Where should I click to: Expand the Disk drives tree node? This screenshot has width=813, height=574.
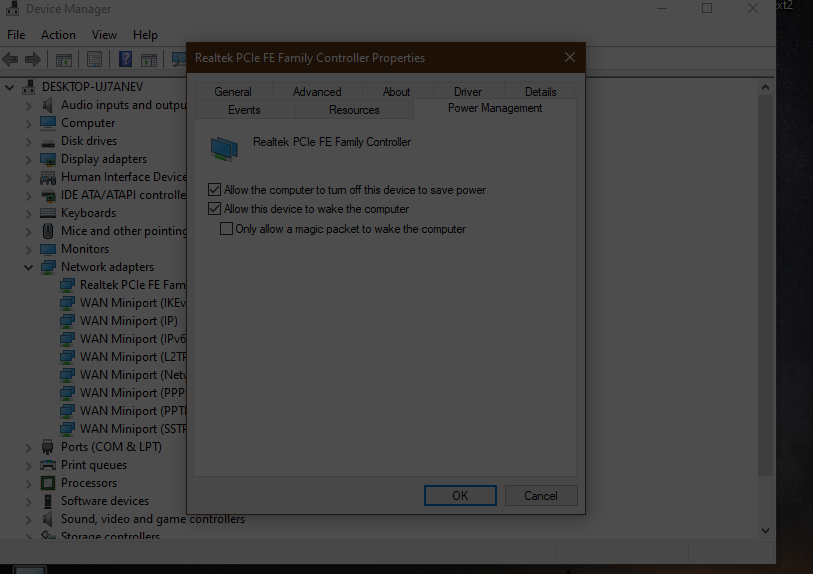(29, 142)
